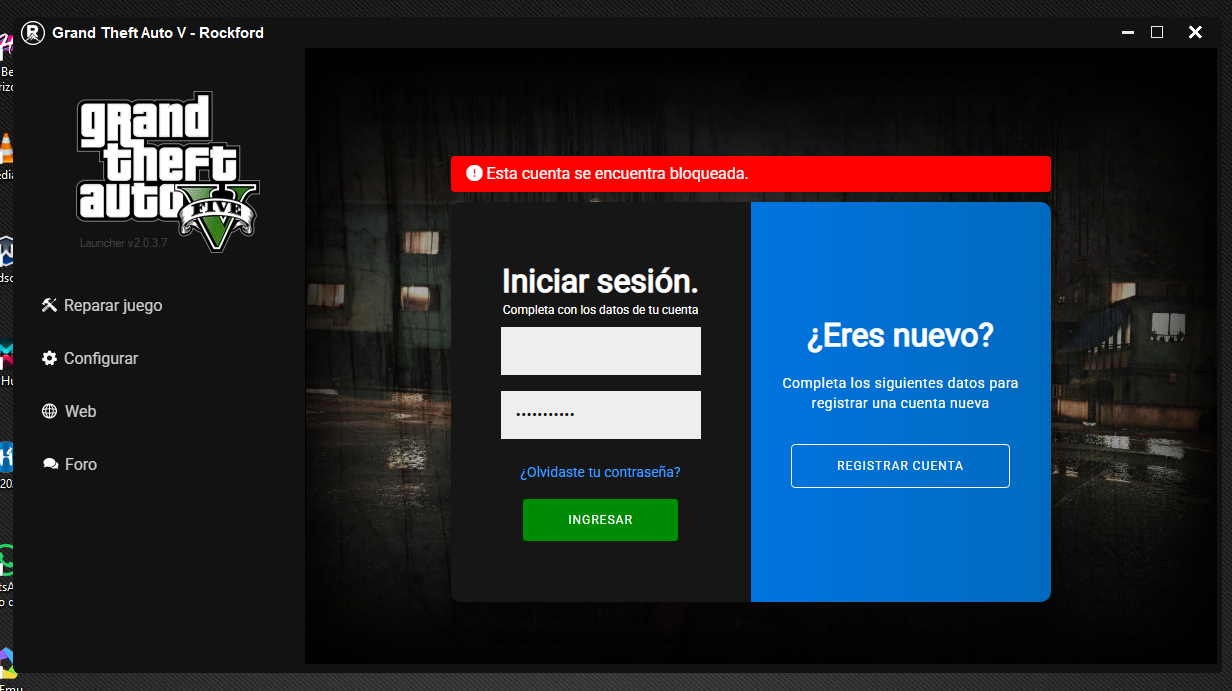The width and height of the screenshot is (1232, 691).
Task: Focus the empty username input field
Action: 600,351
